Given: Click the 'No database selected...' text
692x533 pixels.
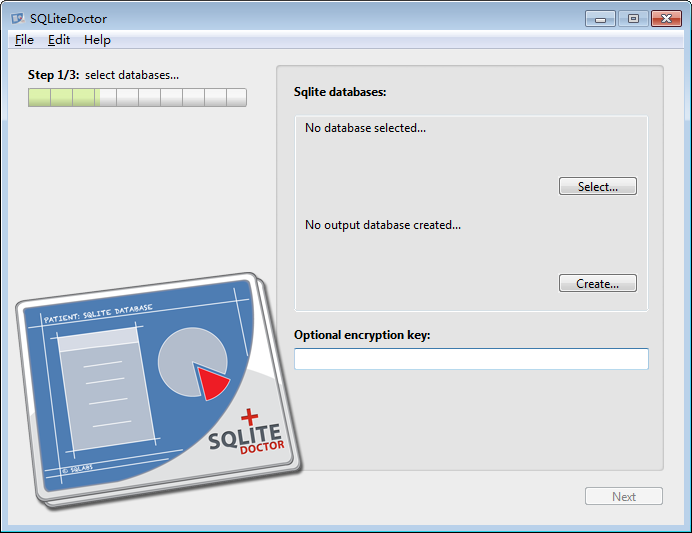Looking at the screenshot, I should click(x=365, y=128).
